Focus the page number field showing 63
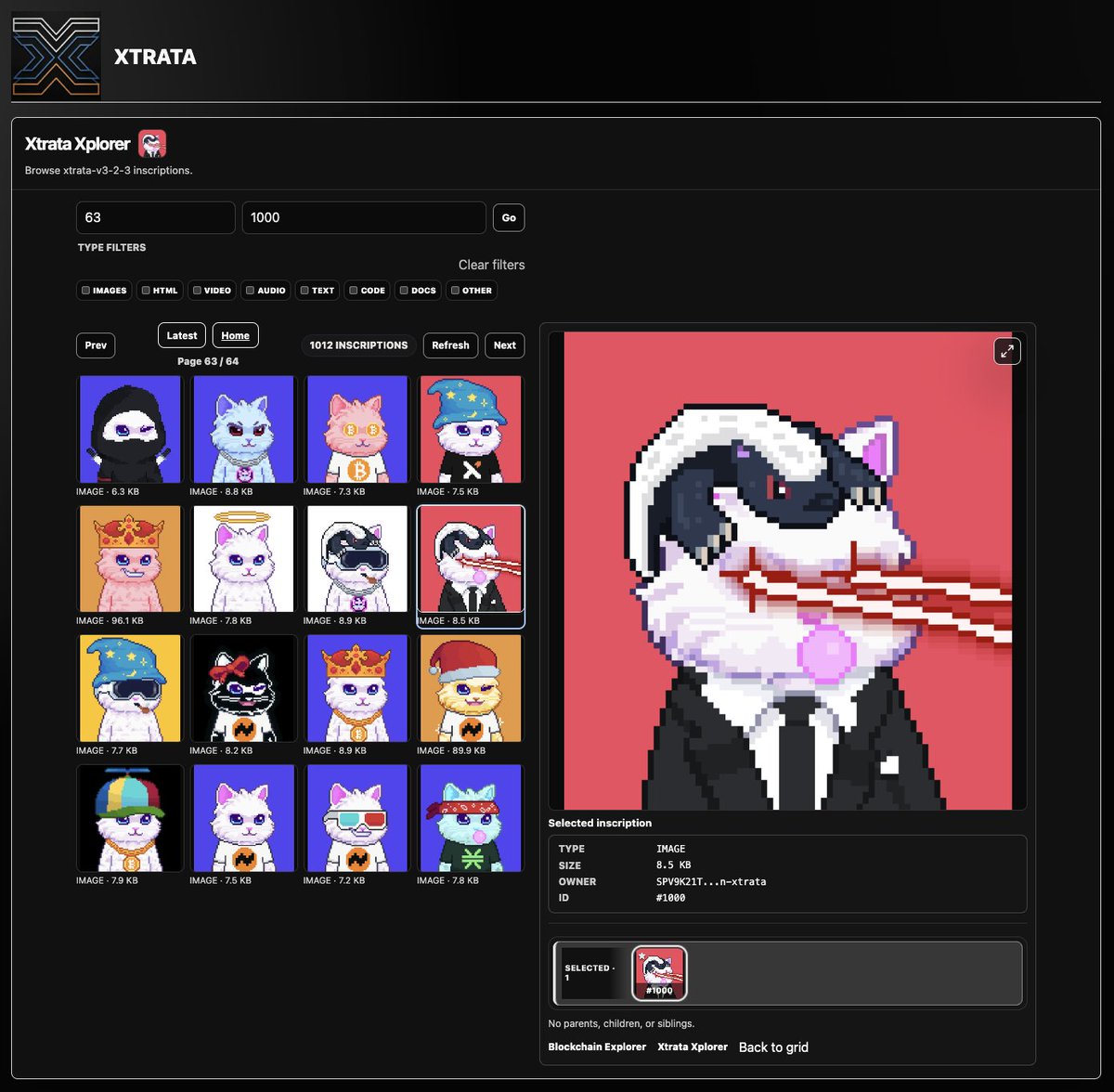The image size is (1114, 1092). tap(155, 217)
